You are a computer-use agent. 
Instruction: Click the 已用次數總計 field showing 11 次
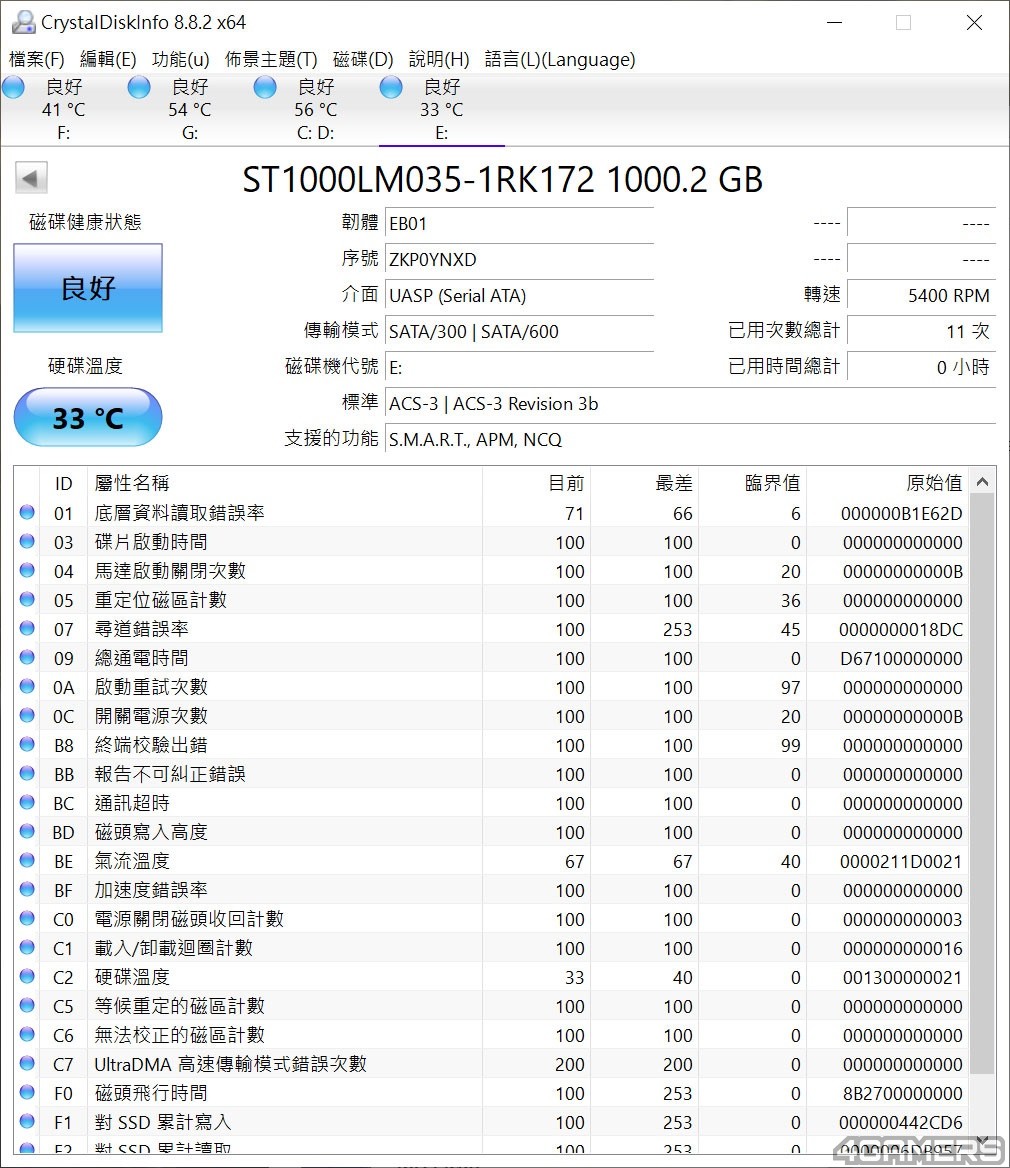coord(921,331)
